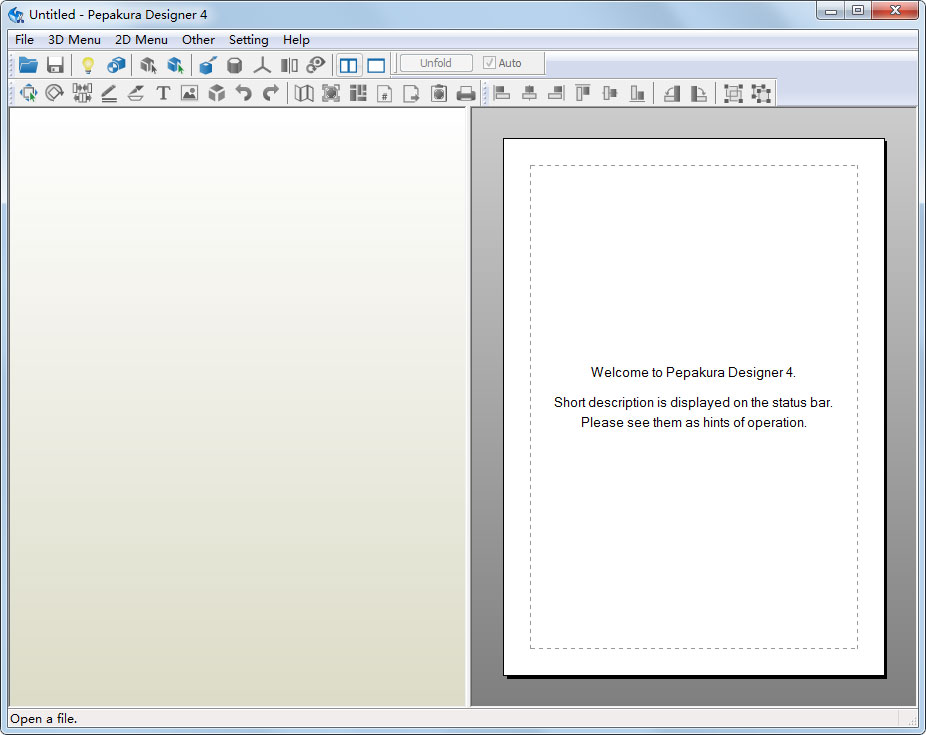Toggle the Auto checkbox
This screenshot has width=926, height=735.
click(489, 63)
